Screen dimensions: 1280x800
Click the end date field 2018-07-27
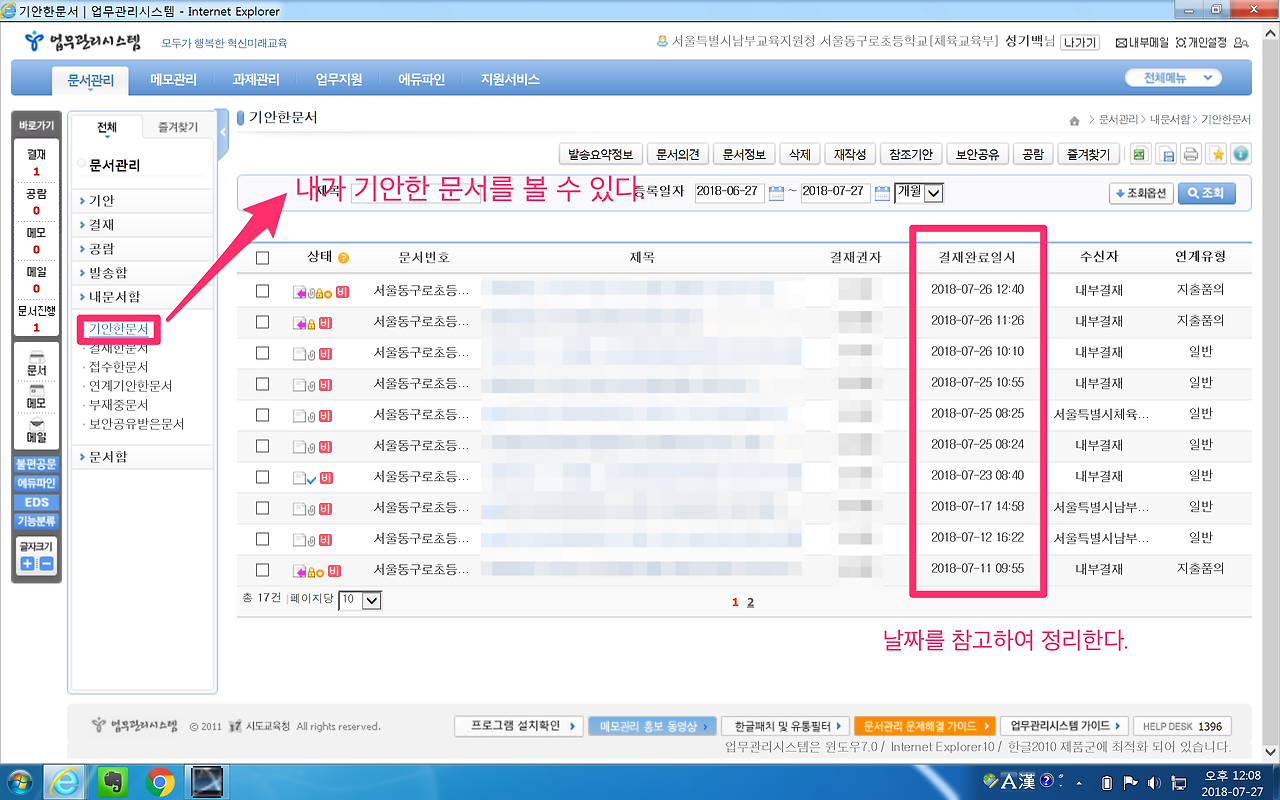click(836, 192)
